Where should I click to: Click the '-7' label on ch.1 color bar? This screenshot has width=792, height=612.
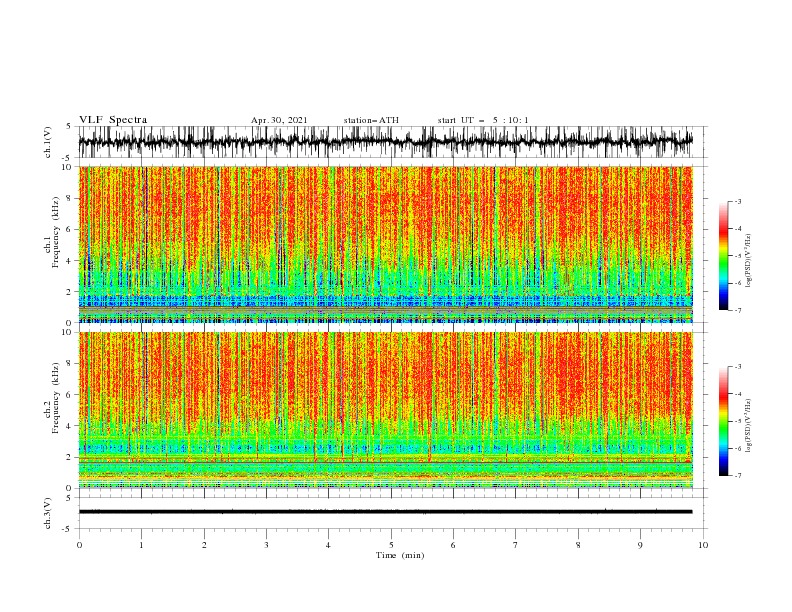click(x=737, y=310)
